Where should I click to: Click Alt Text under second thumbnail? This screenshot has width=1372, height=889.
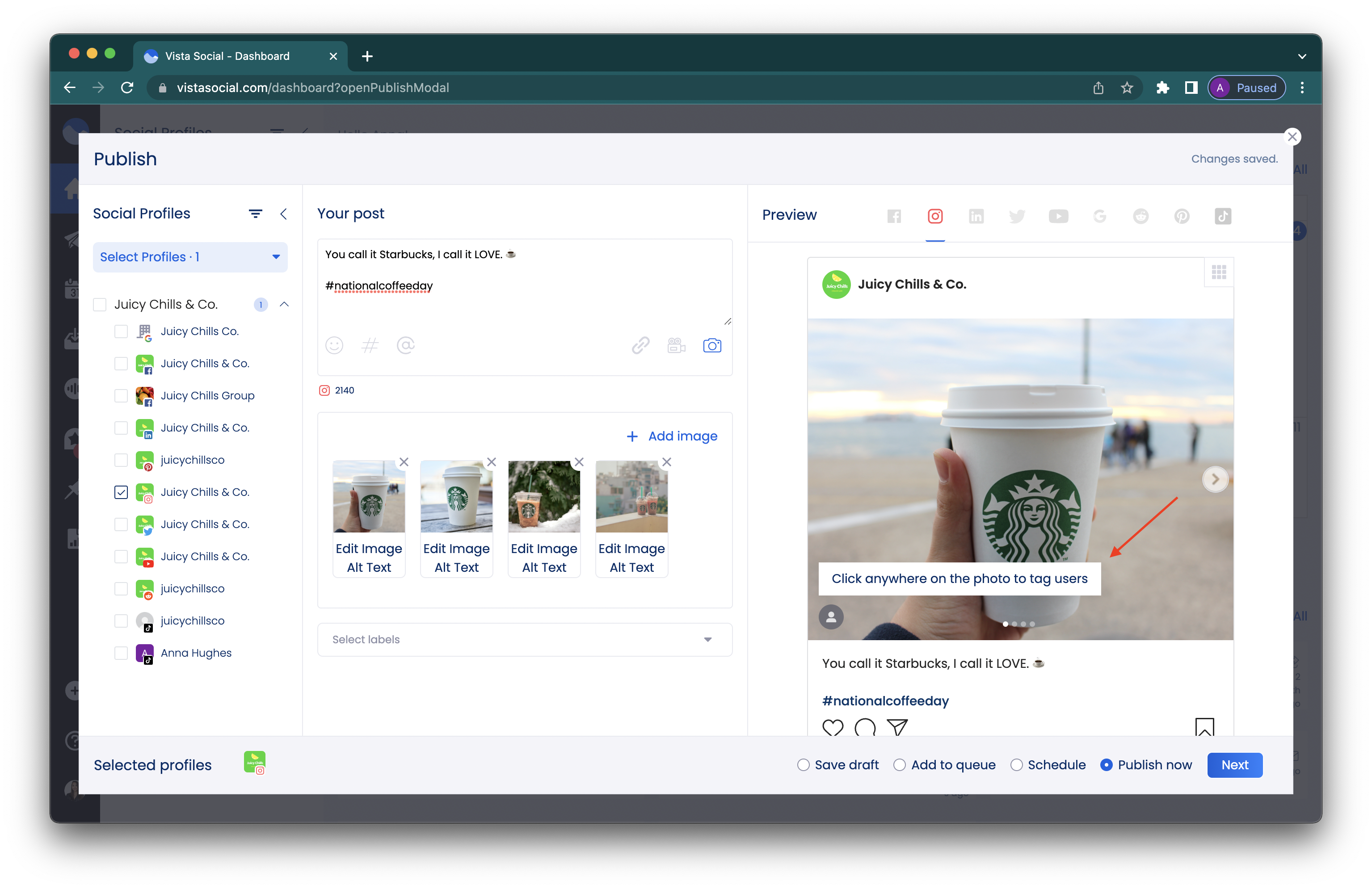[457, 567]
